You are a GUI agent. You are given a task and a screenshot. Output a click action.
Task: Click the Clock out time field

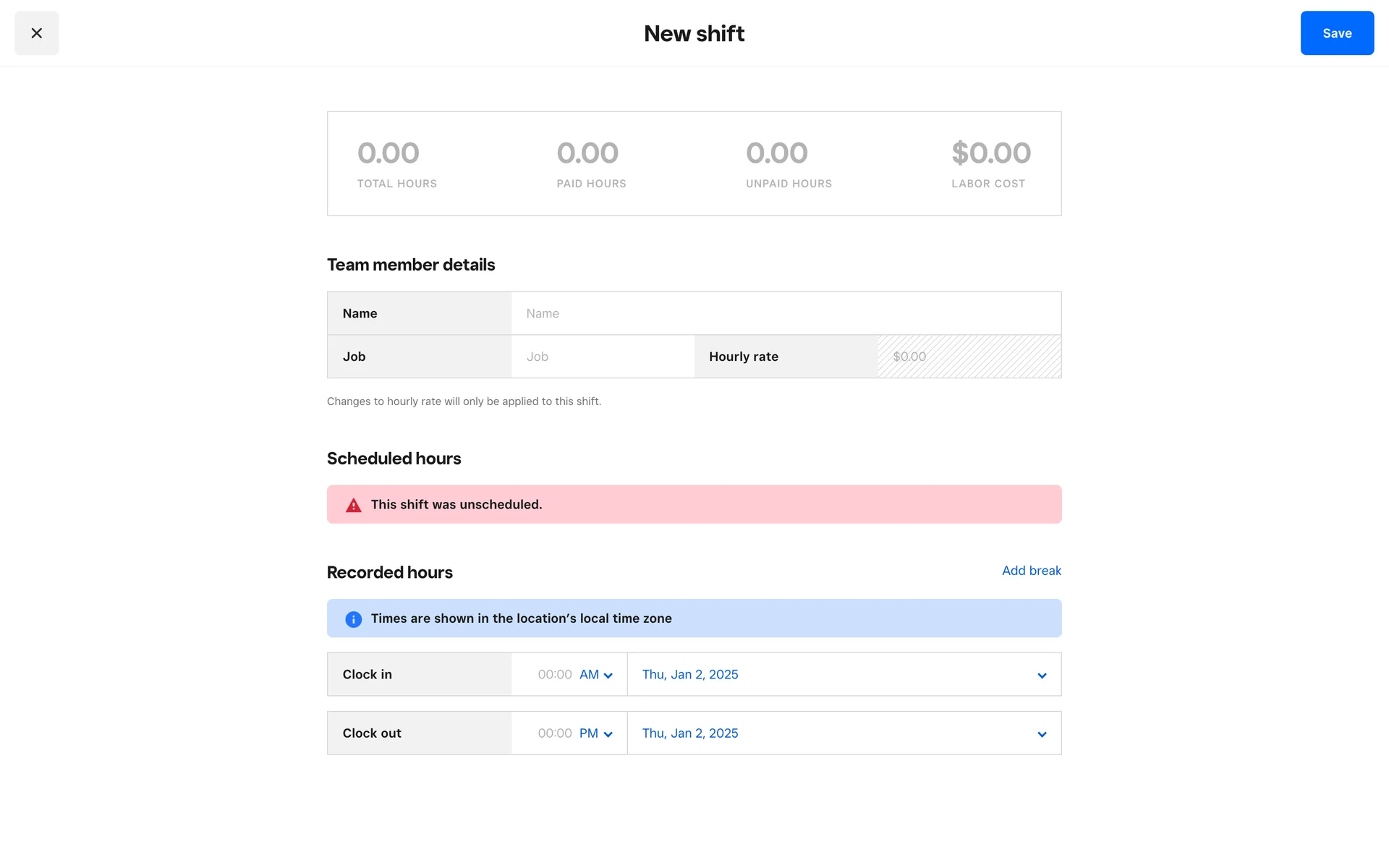[x=554, y=733]
